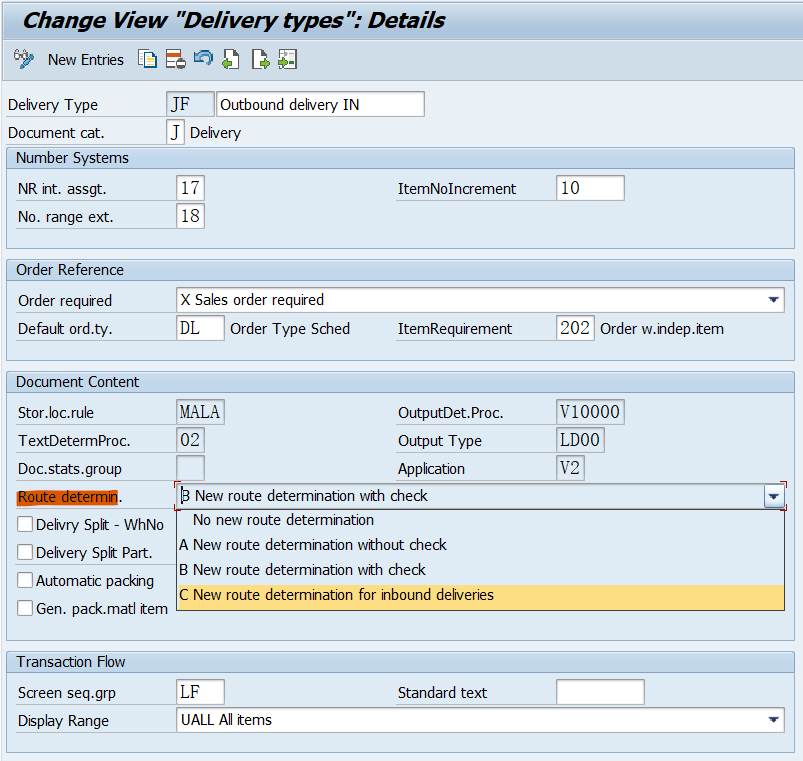Check the Automatic packing option

tap(22, 580)
